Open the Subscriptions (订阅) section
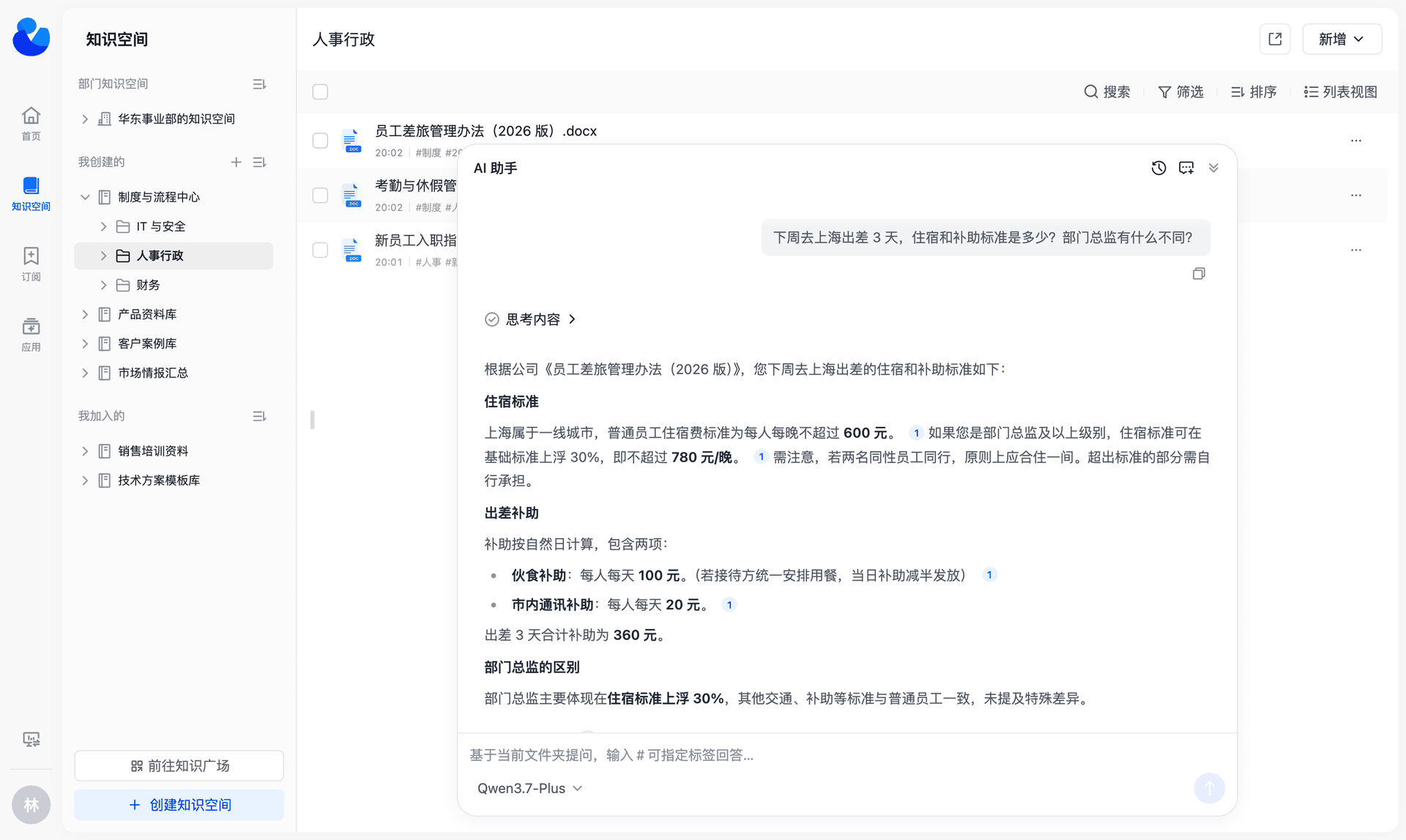The image size is (1406, 840). point(31,264)
